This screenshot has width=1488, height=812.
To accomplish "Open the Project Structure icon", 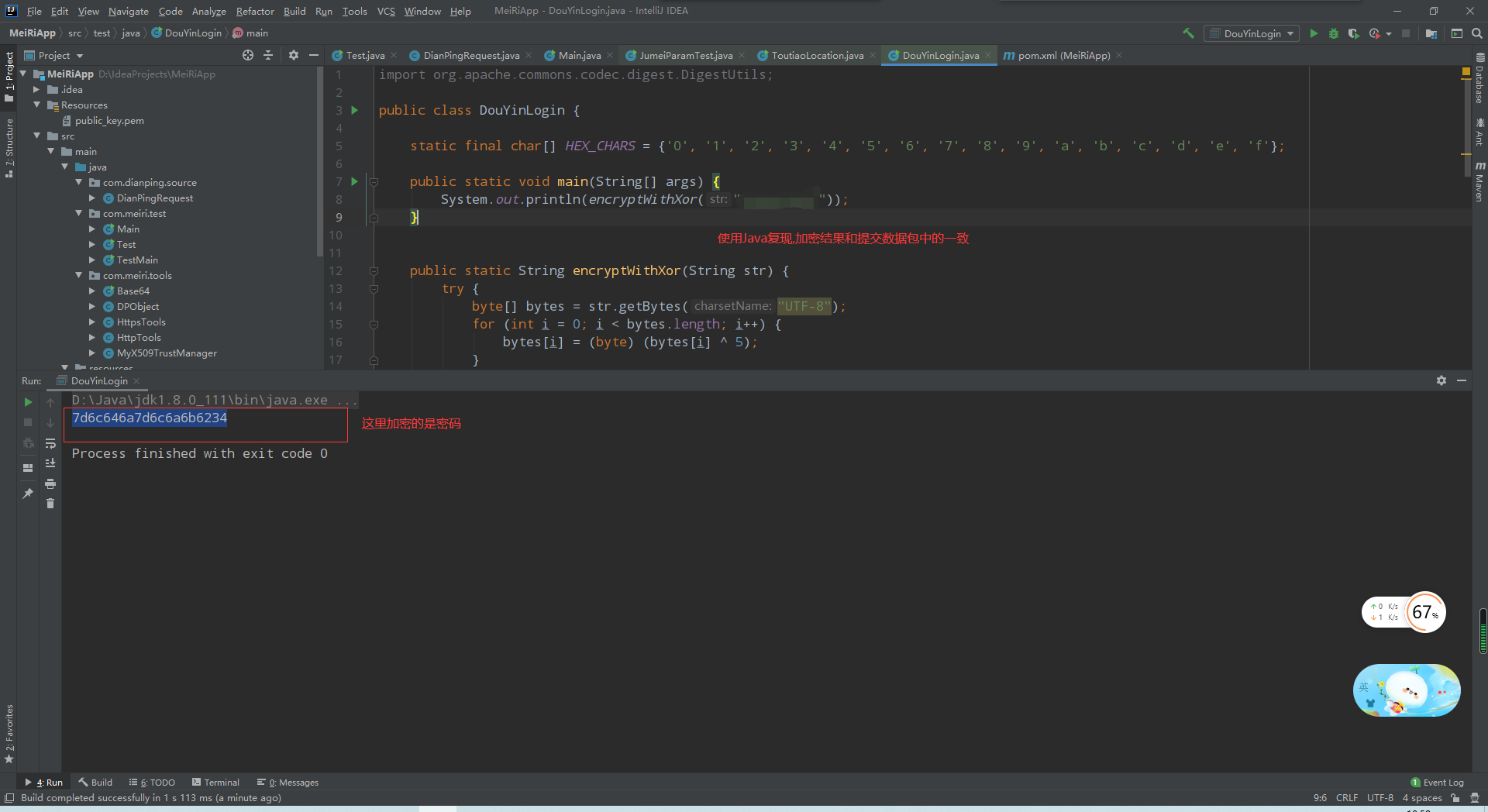I will [x=1431, y=33].
